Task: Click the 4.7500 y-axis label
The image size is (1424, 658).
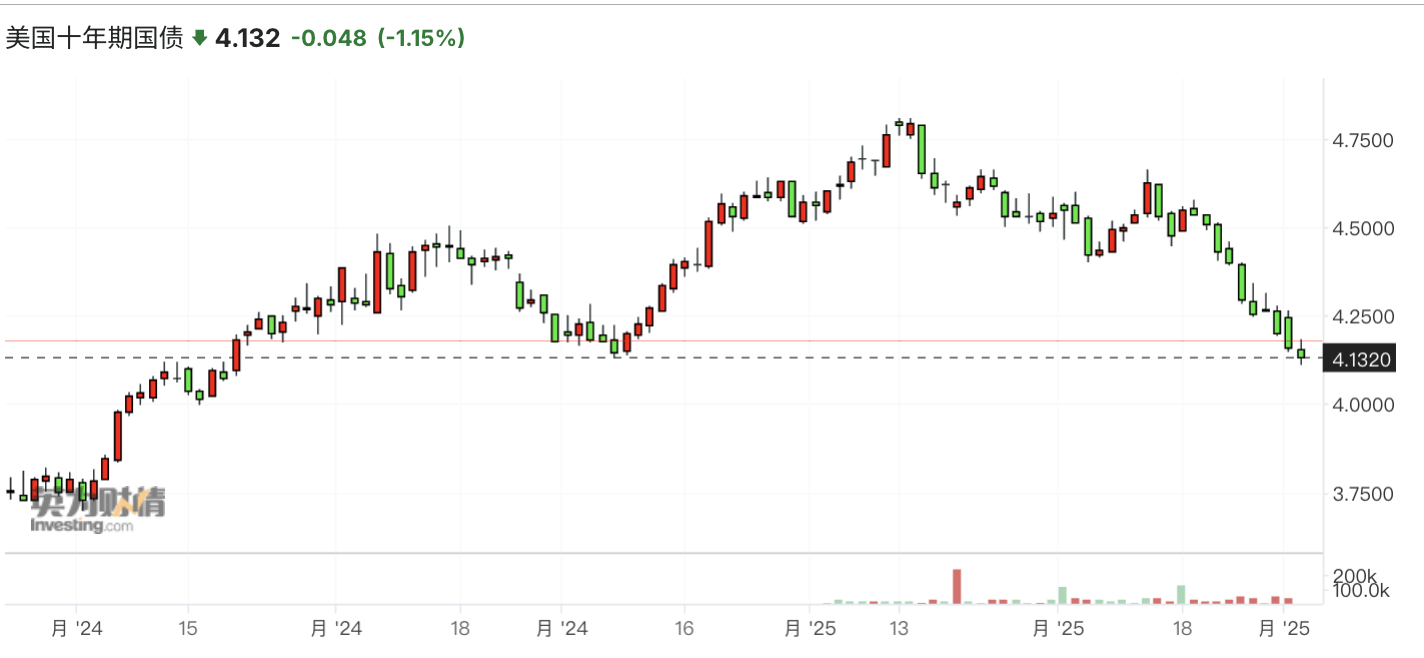Action: [x=1362, y=141]
